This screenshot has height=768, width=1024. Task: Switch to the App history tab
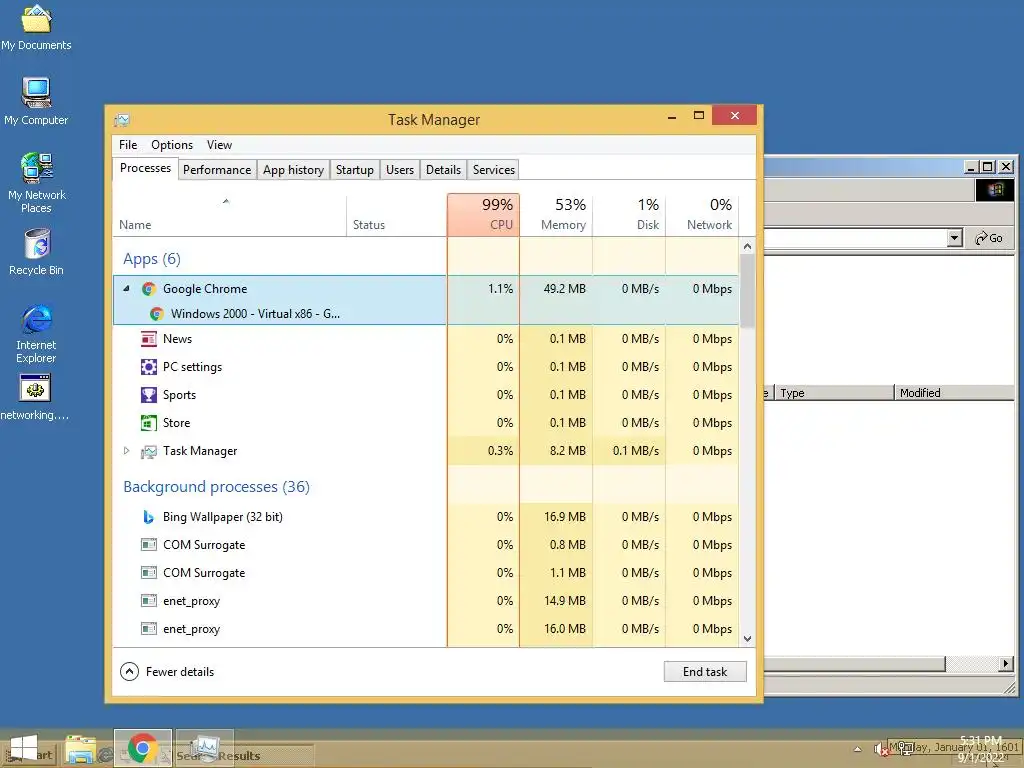pyautogui.click(x=293, y=170)
